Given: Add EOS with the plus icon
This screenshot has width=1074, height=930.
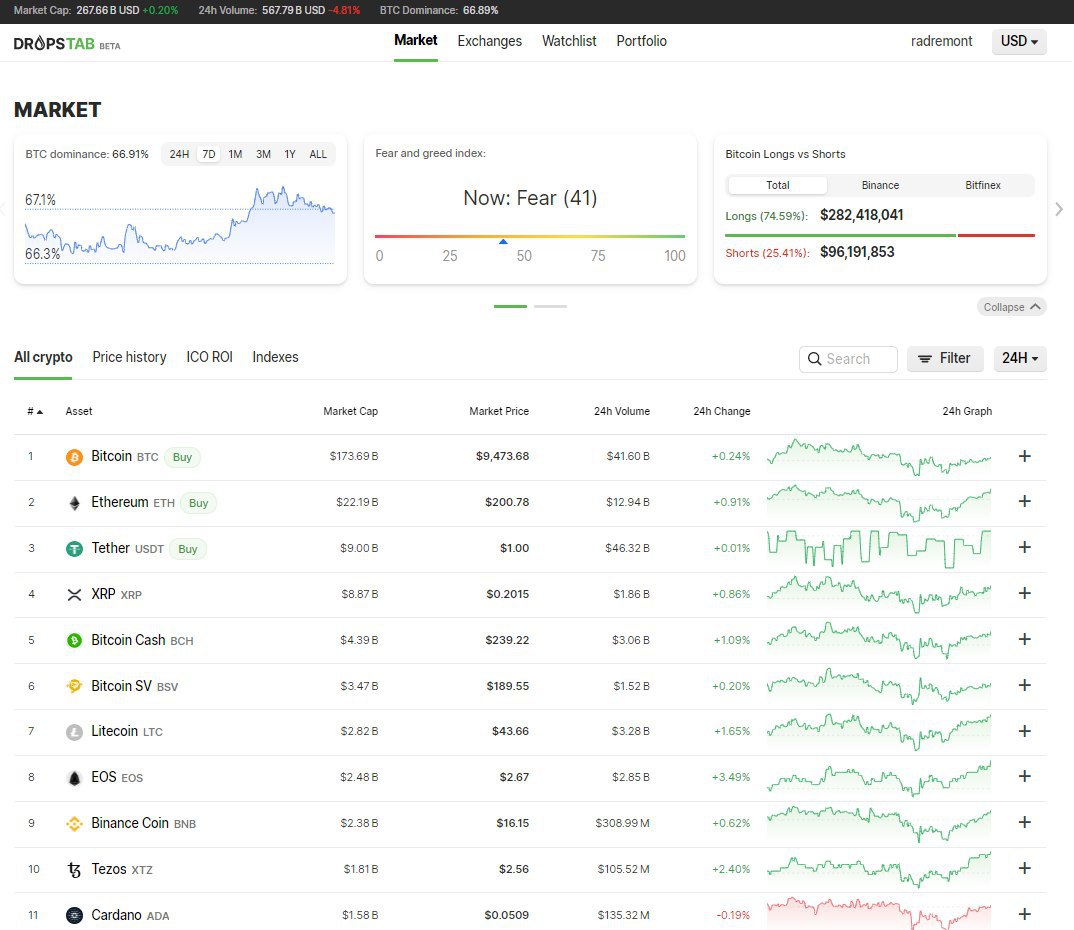Looking at the screenshot, I should (x=1024, y=777).
